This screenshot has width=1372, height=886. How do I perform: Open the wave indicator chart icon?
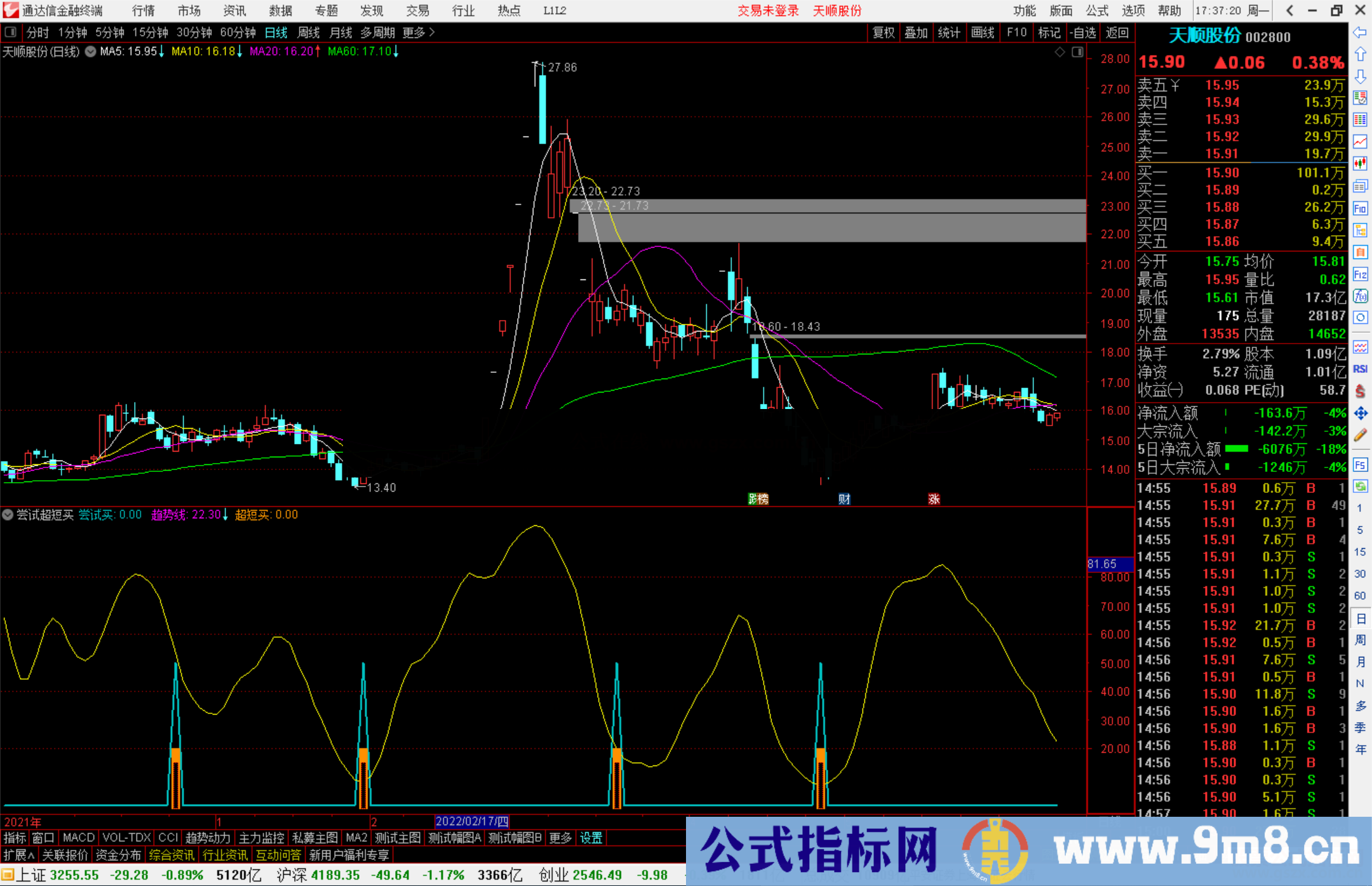(1360, 347)
